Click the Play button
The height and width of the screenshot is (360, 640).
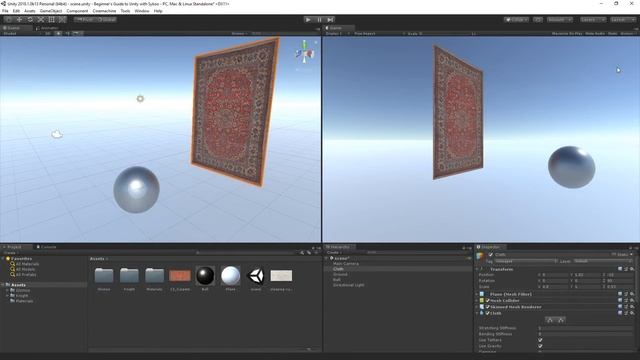[x=308, y=19]
